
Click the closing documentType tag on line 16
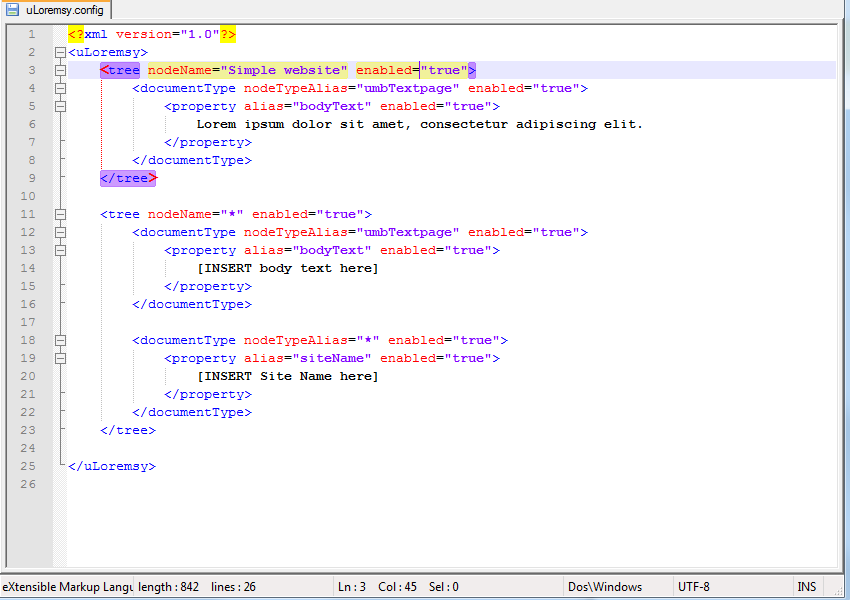tap(192, 305)
